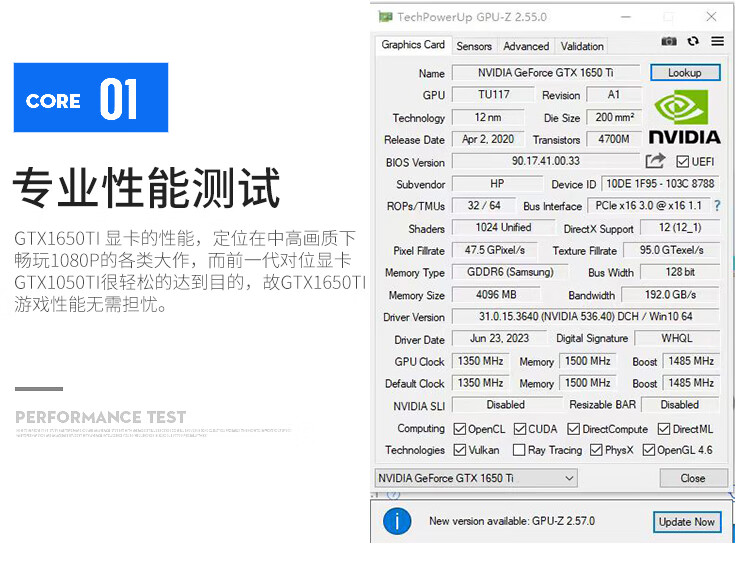Image resolution: width=750 pixels, height=566 pixels.
Task: Click the GPU value TU117
Action: coord(493,95)
